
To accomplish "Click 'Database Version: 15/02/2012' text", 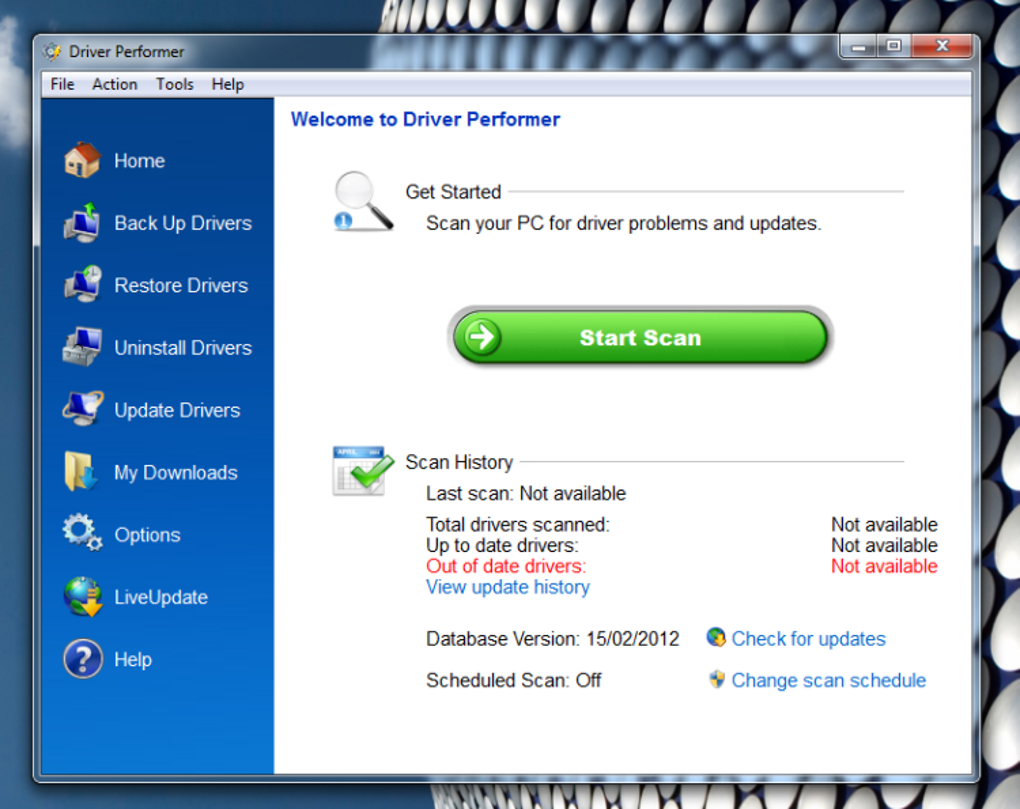I will (x=552, y=639).
